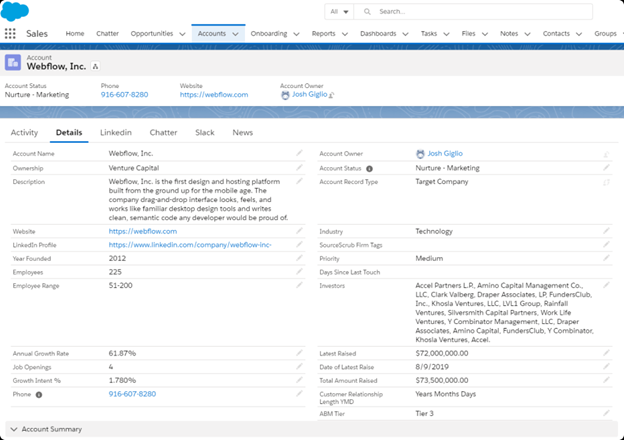Screen dimensions: 624x440
Task: Click header phone link 916-607-8280
Action: tap(125, 95)
